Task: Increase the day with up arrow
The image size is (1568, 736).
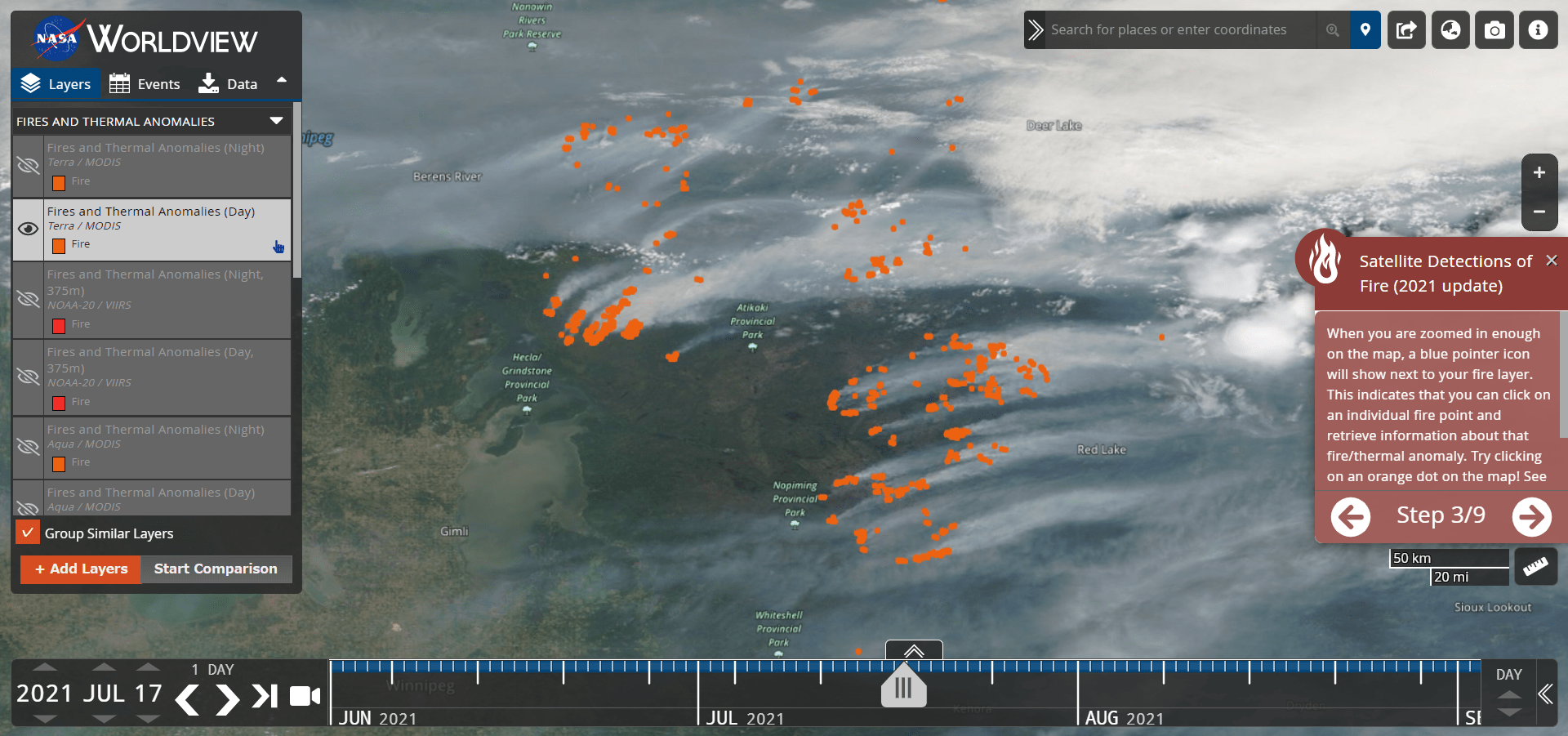Action: [148, 667]
